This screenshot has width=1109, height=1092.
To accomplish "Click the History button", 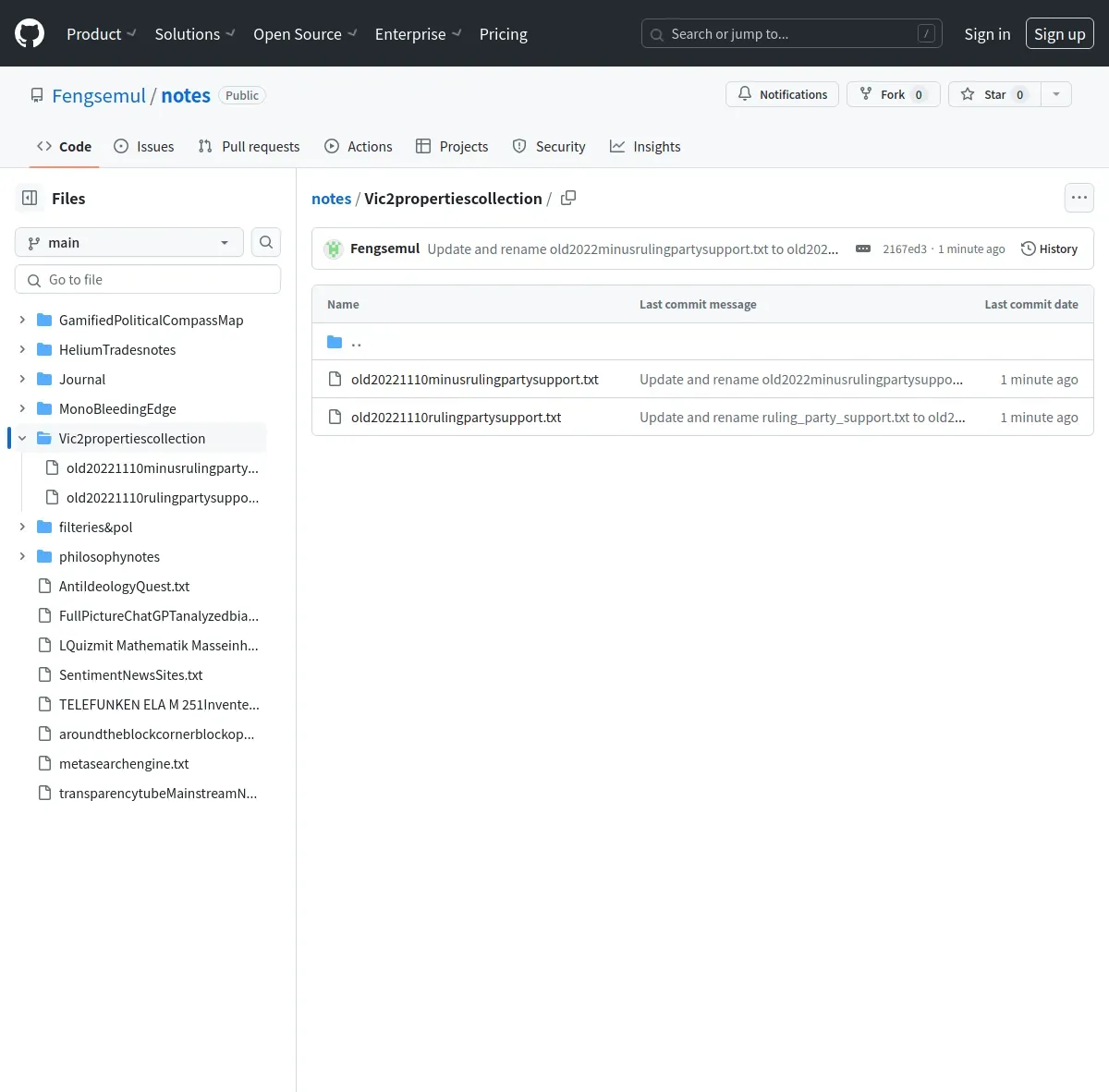I will point(1049,249).
